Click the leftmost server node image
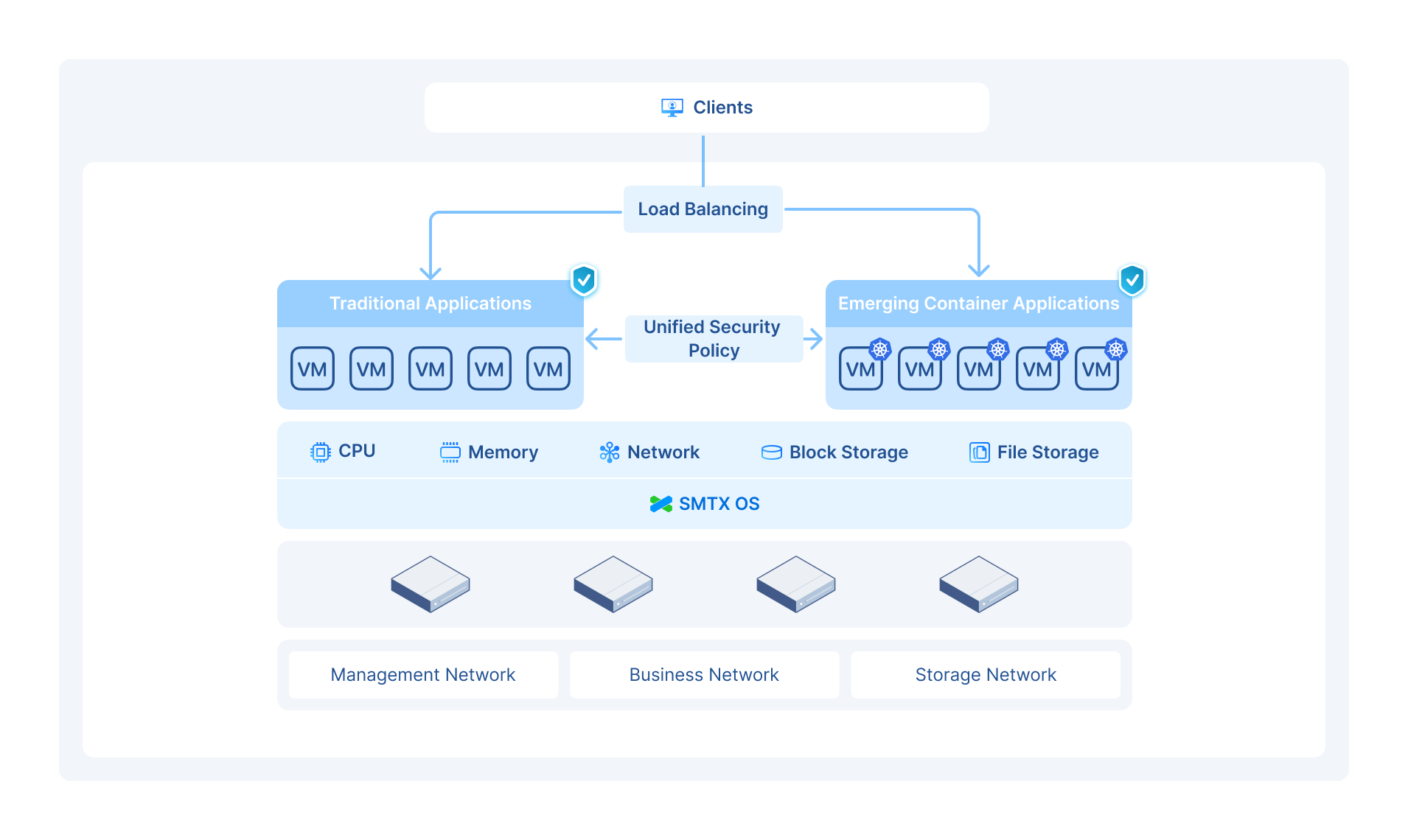Screen dimensions: 1408x840 [431, 584]
